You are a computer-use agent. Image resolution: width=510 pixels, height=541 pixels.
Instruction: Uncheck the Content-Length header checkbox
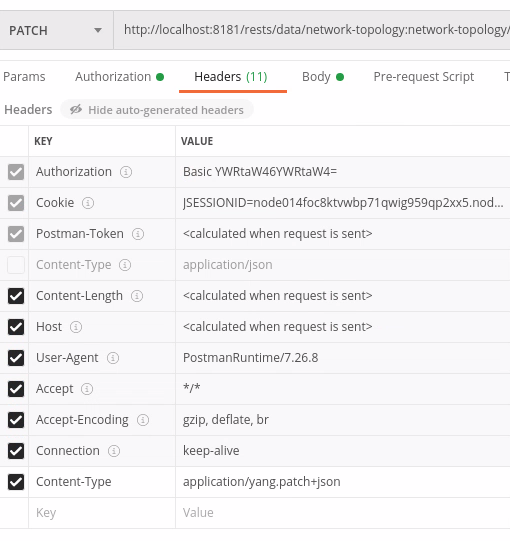click(16, 296)
